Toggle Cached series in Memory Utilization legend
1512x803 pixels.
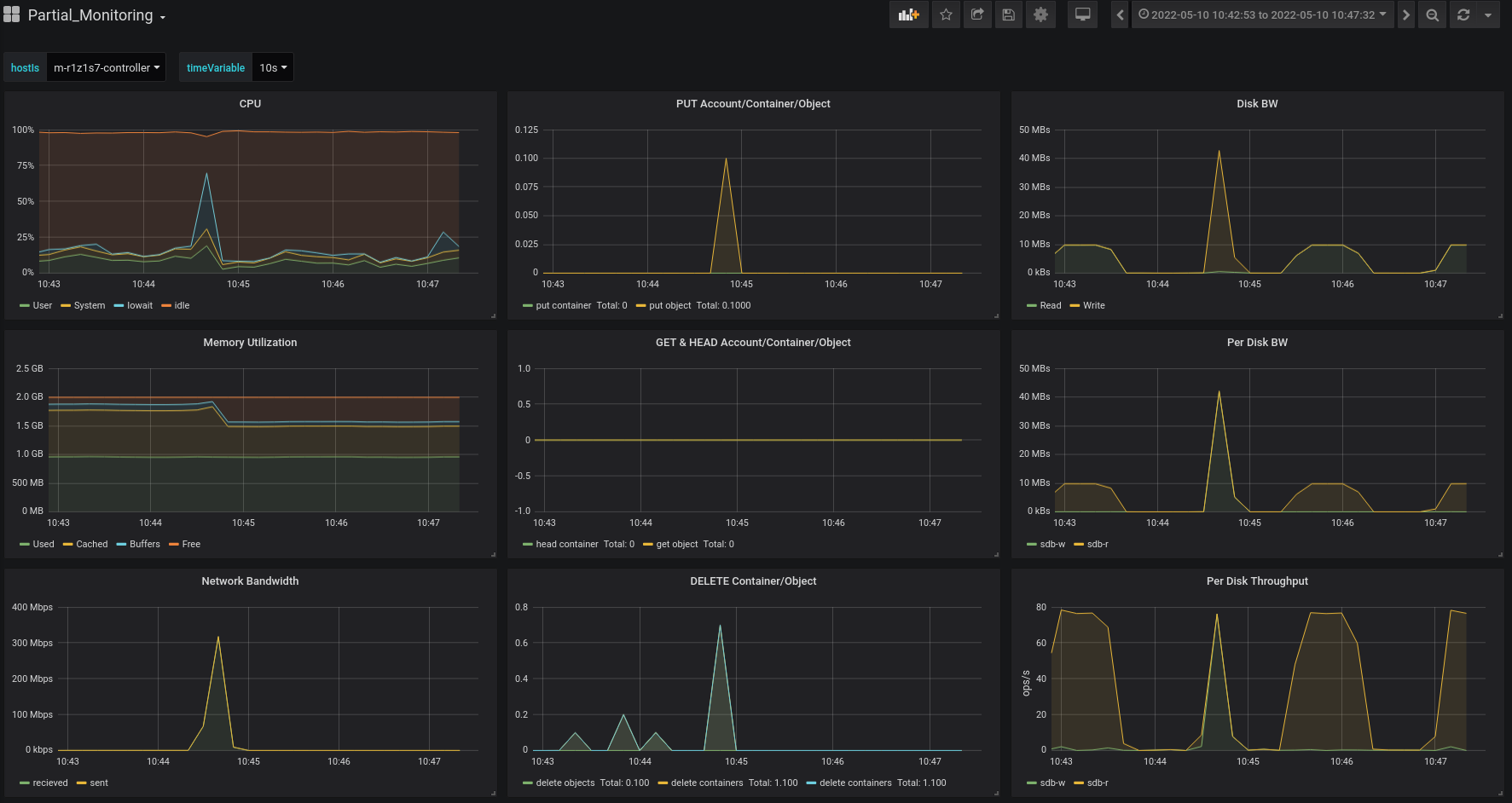(91, 544)
